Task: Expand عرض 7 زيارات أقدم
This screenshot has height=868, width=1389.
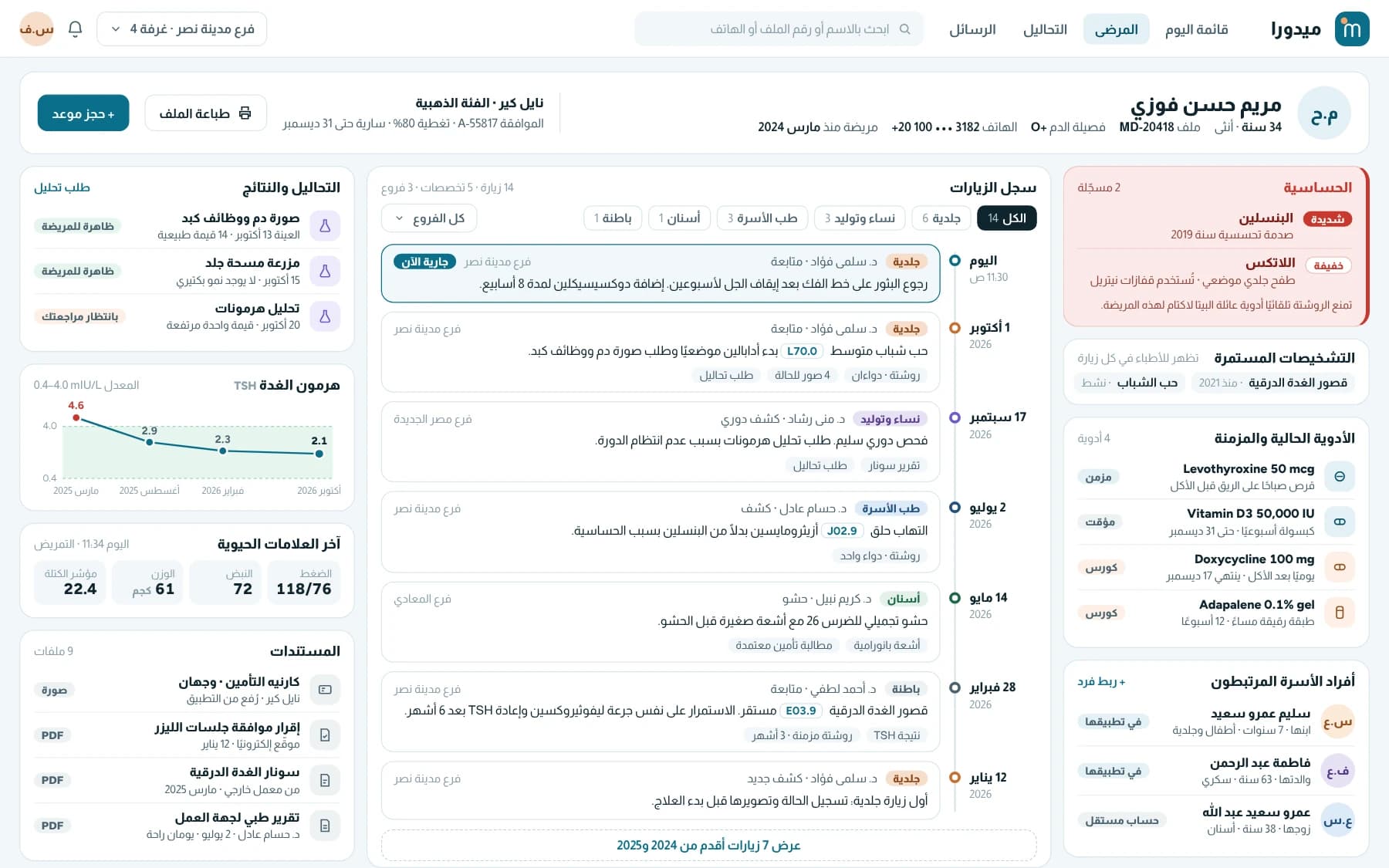Action: [x=708, y=845]
